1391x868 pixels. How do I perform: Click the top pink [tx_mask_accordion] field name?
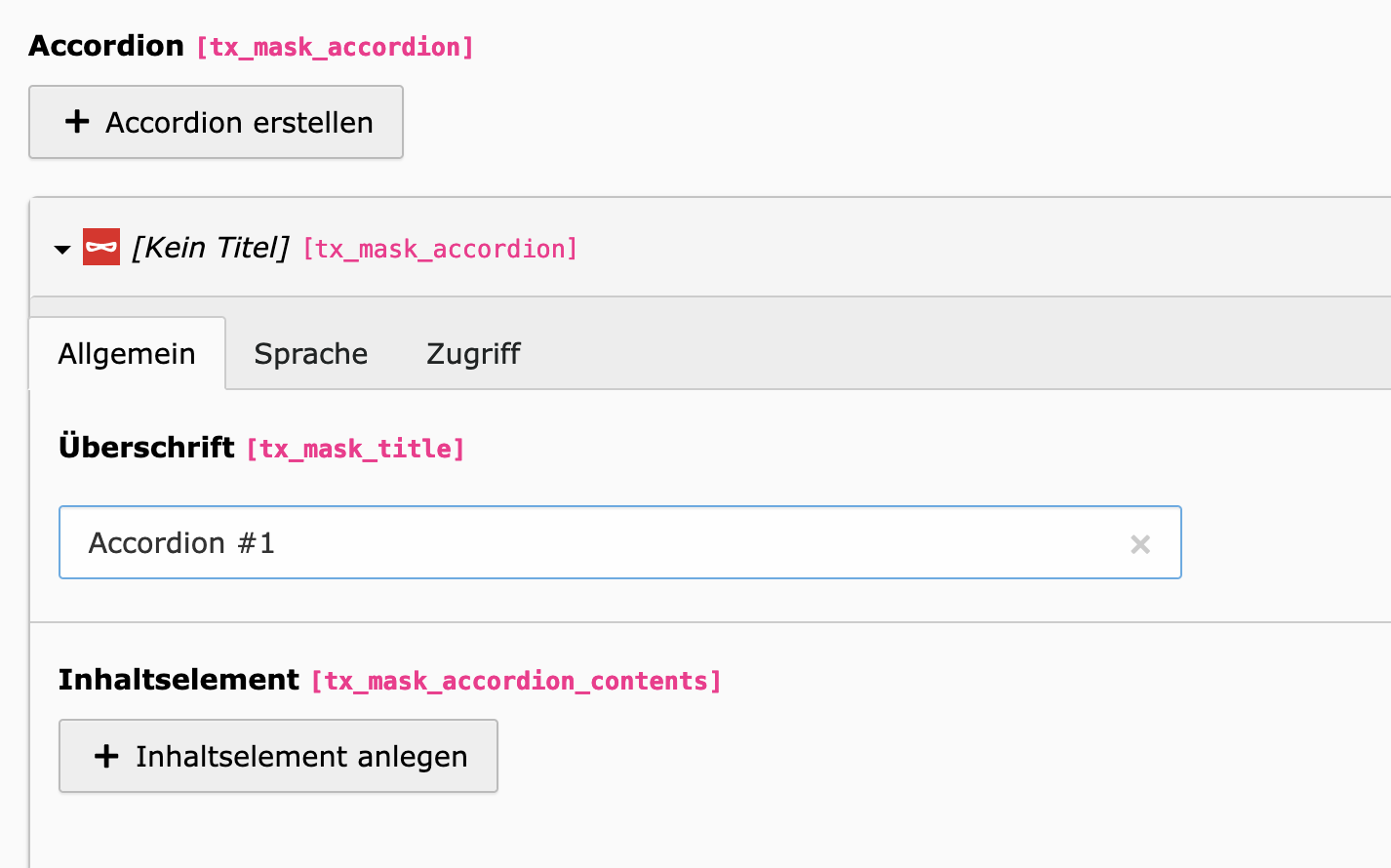[335, 47]
